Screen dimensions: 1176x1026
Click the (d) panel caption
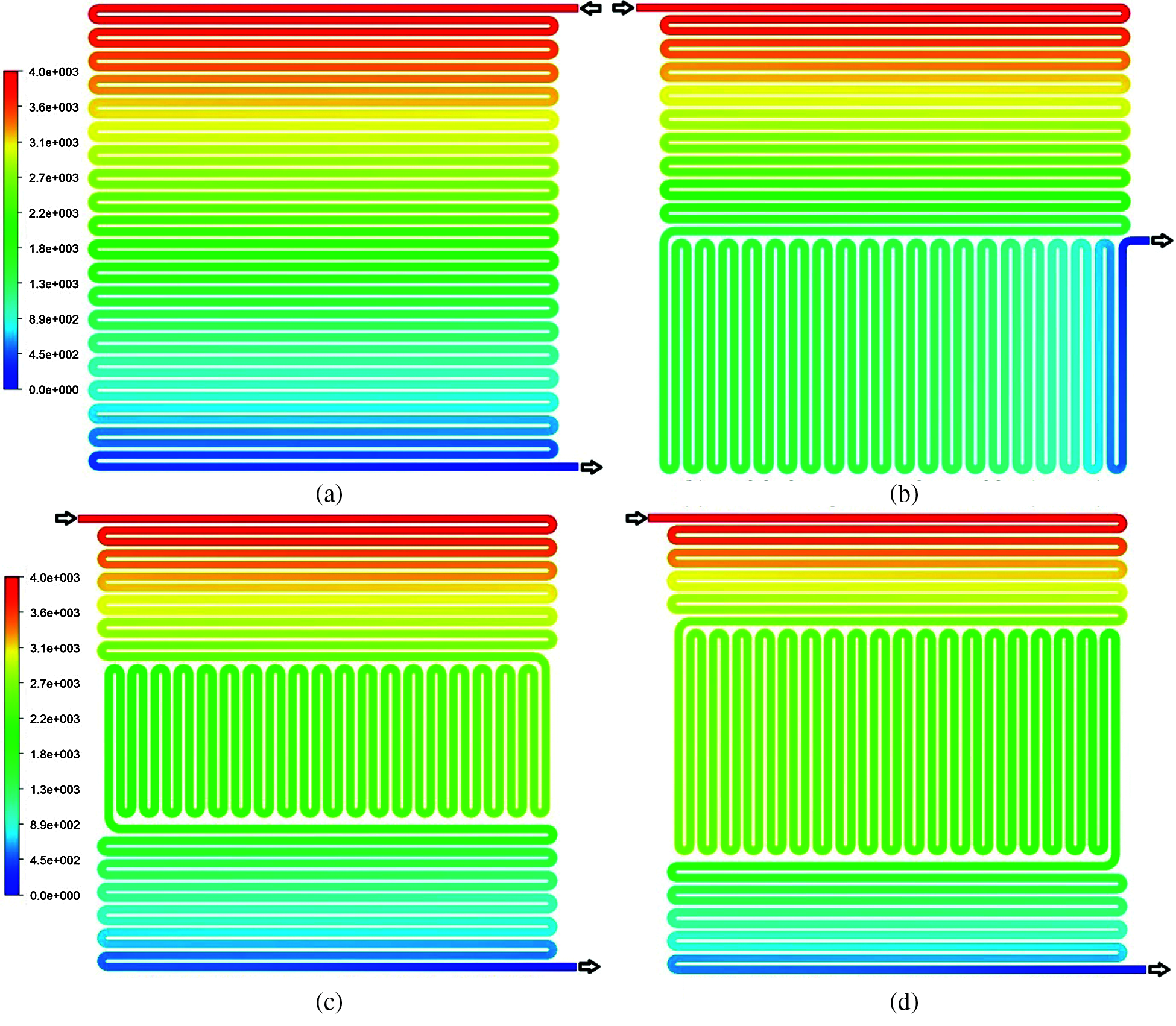click(x=904, y=1001)
